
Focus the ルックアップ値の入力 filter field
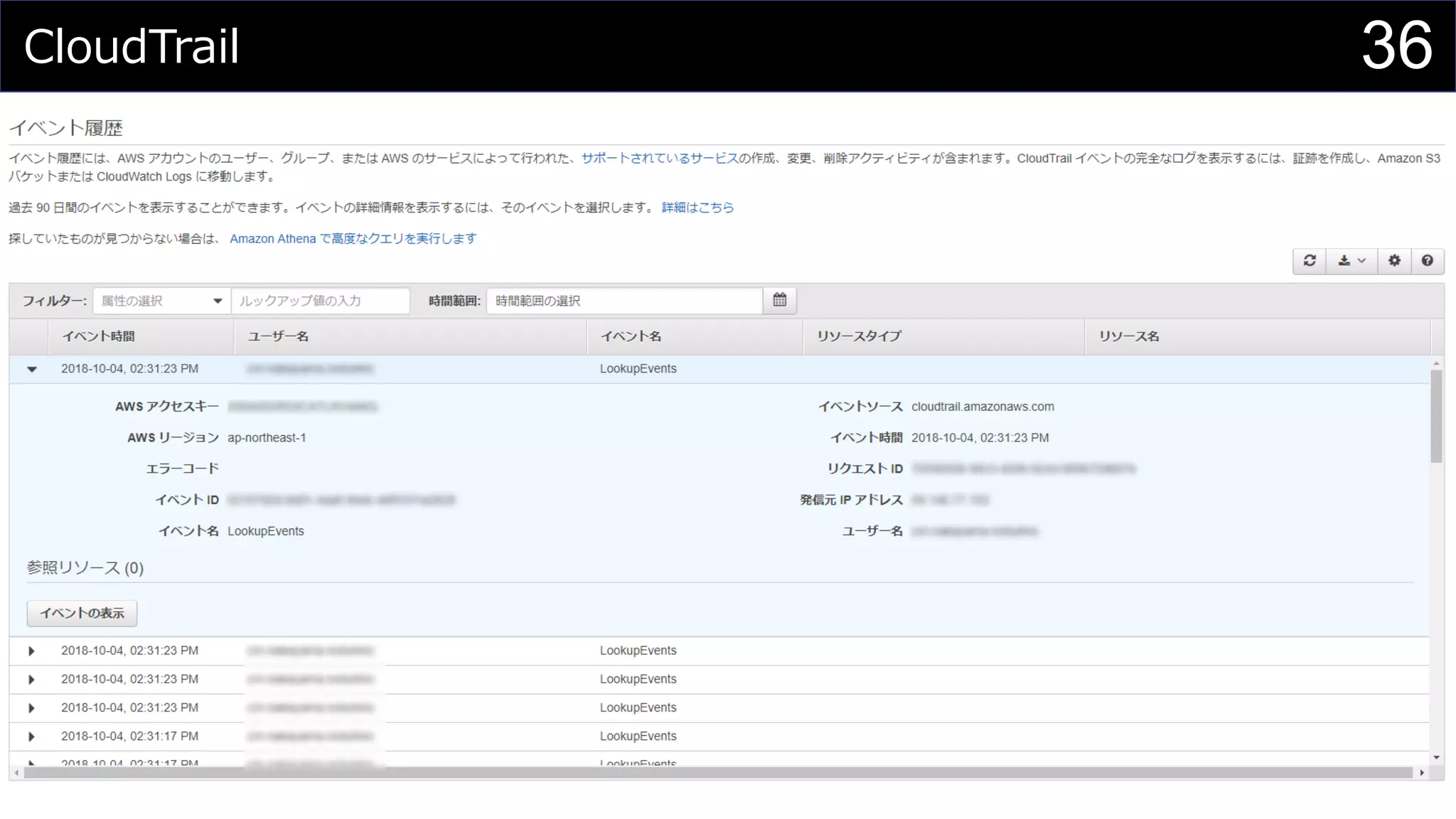click(x=321, y=301)
